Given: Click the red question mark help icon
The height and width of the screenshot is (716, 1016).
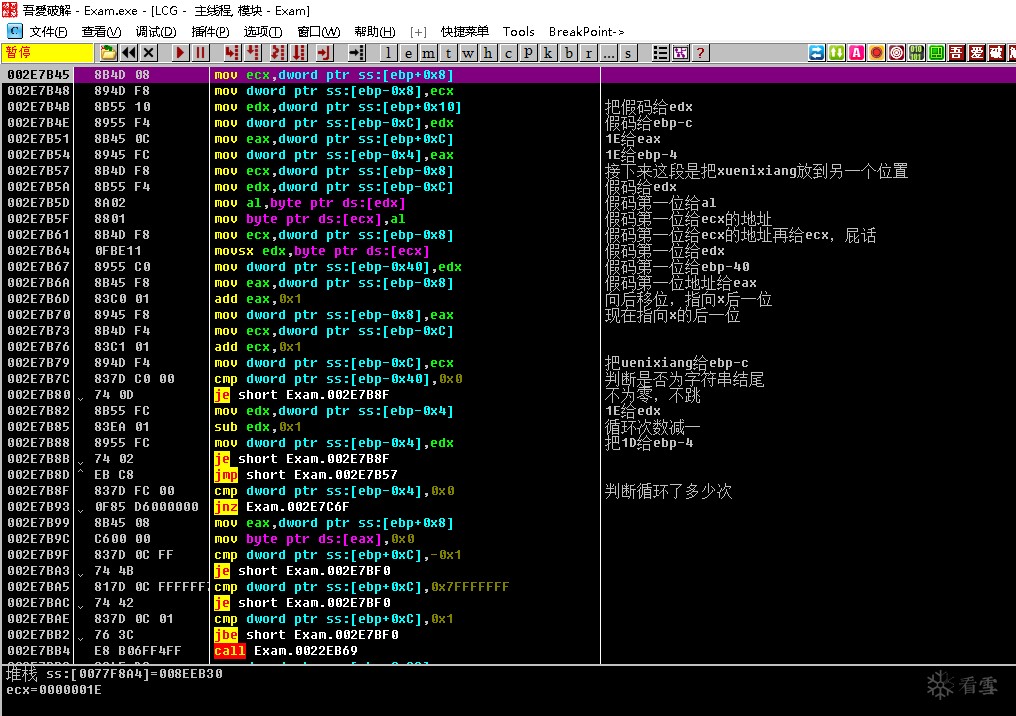Looking at the screenshot, I should tap(700, 53).
